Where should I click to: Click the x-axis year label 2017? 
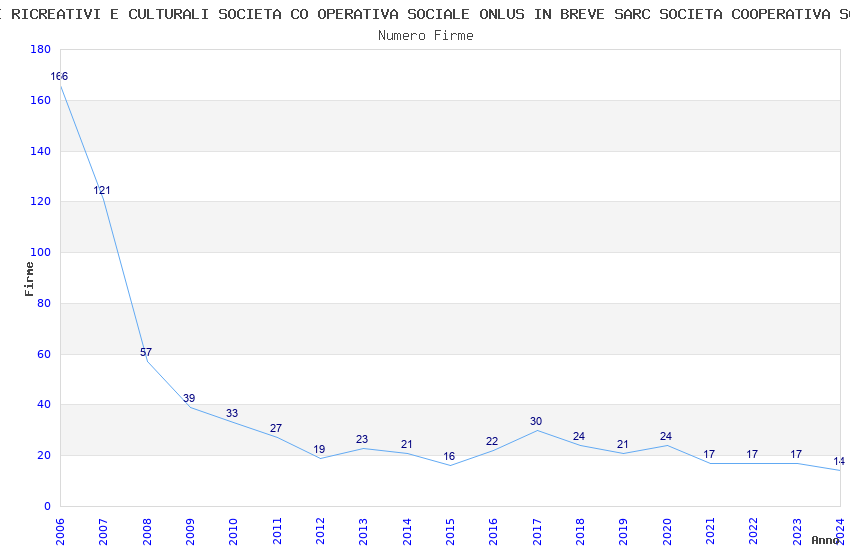(x=537, y=532)
